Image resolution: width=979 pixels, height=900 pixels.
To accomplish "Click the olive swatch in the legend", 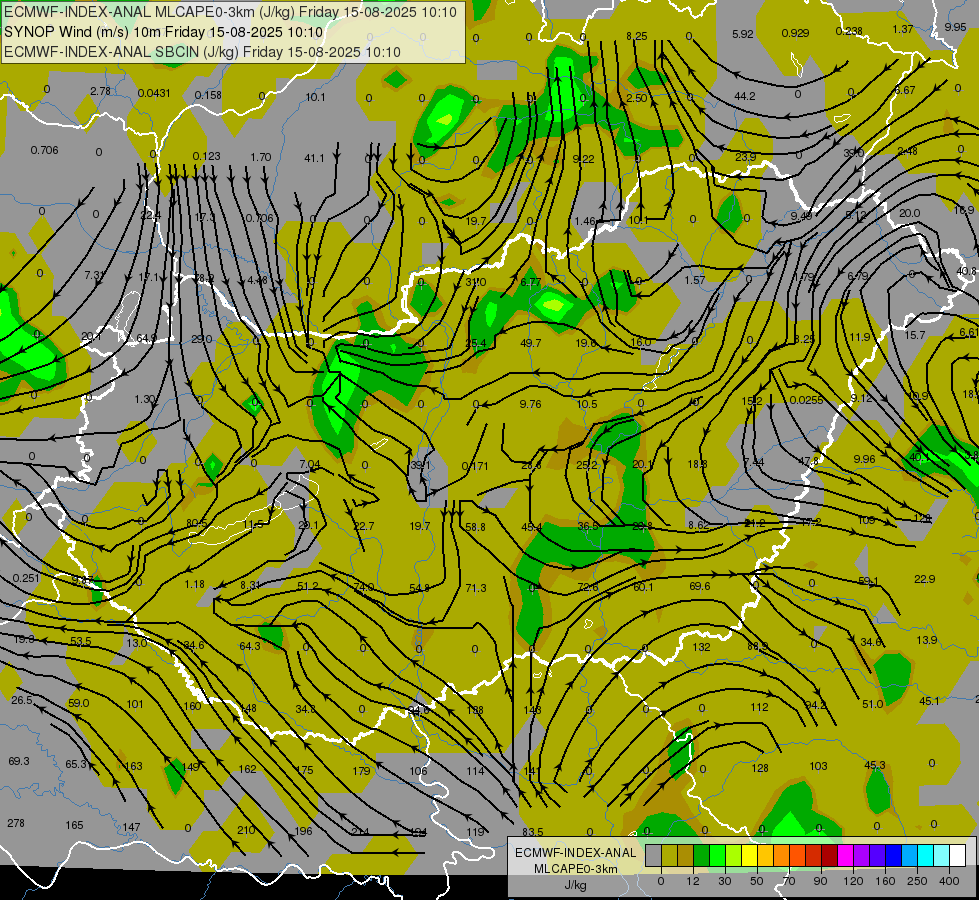I will (669, 856).
